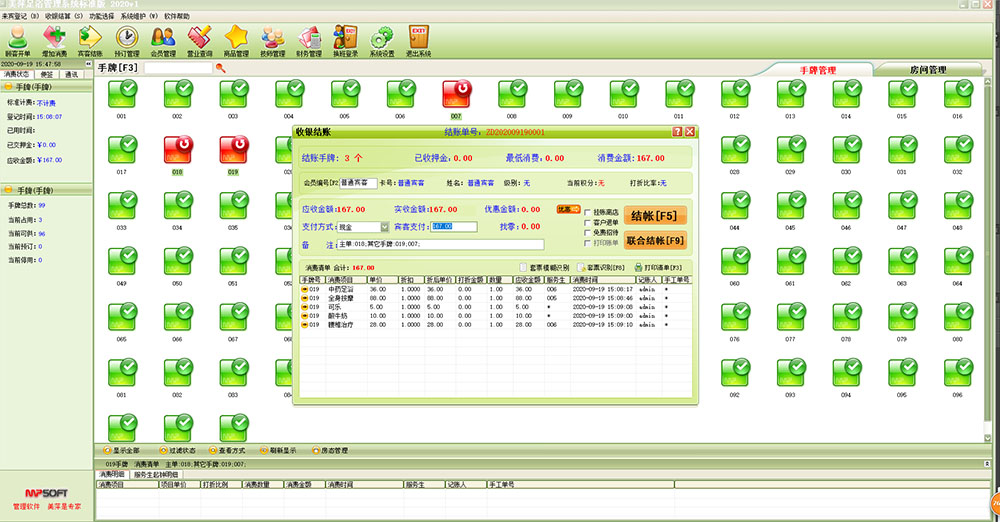1000x522 pixels.
Task: Open 预订管理 clock icon
Action: [127, 40]
